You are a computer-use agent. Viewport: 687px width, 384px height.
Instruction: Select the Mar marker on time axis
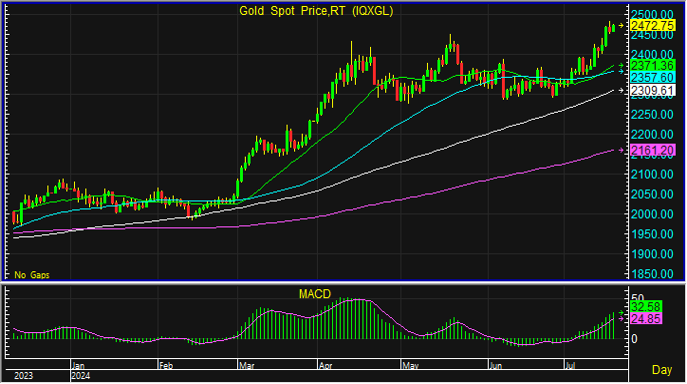pyautogui.click(x=246, y=366)
